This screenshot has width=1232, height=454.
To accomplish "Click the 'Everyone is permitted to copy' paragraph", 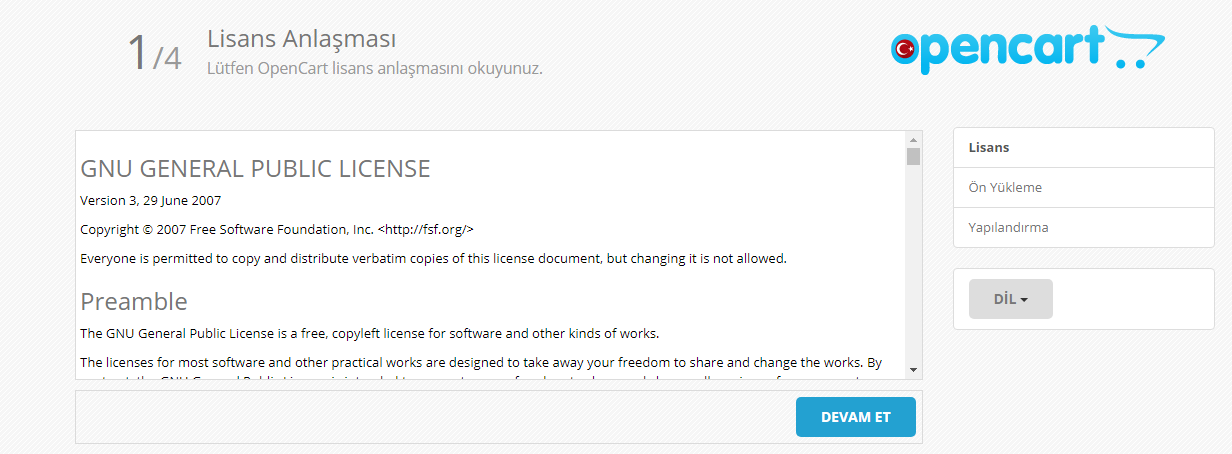I will coord(433,259).
